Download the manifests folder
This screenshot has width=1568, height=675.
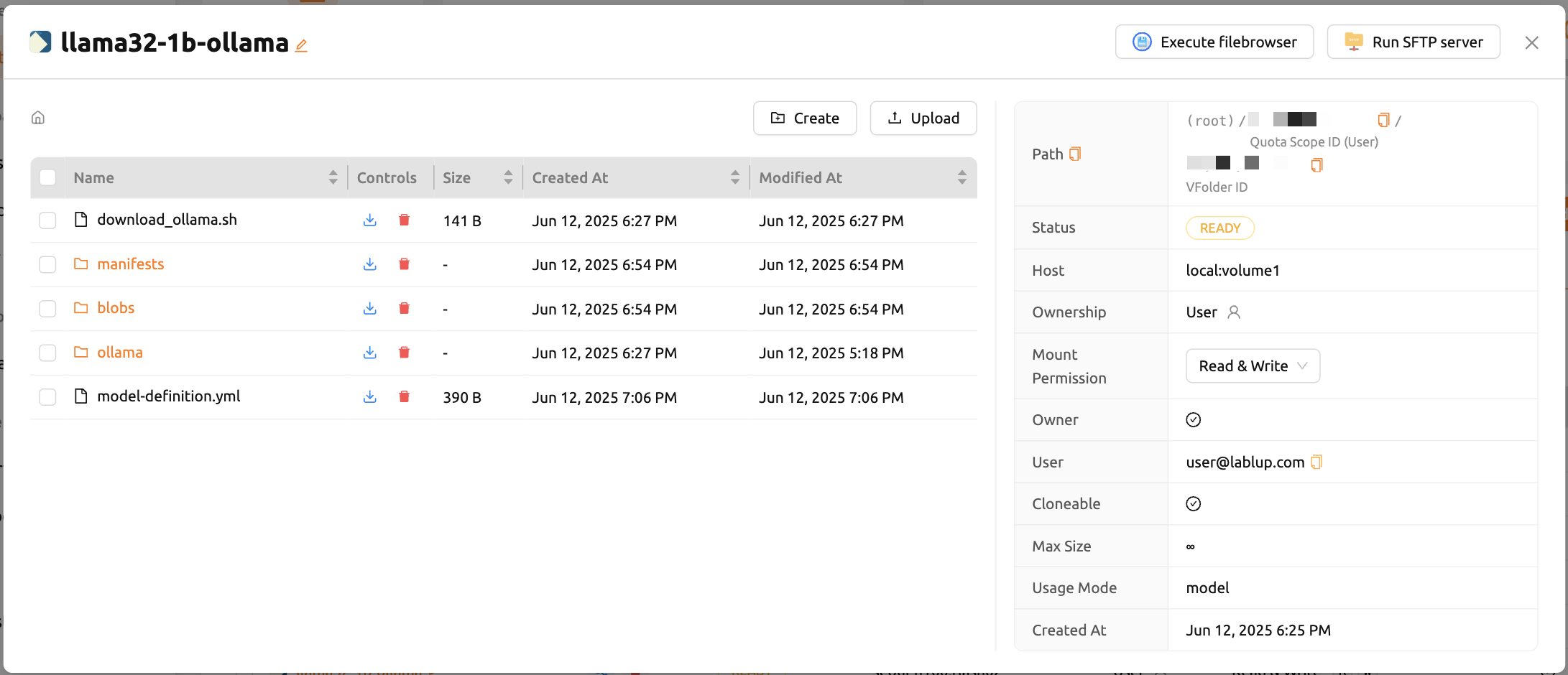(370, 264)
